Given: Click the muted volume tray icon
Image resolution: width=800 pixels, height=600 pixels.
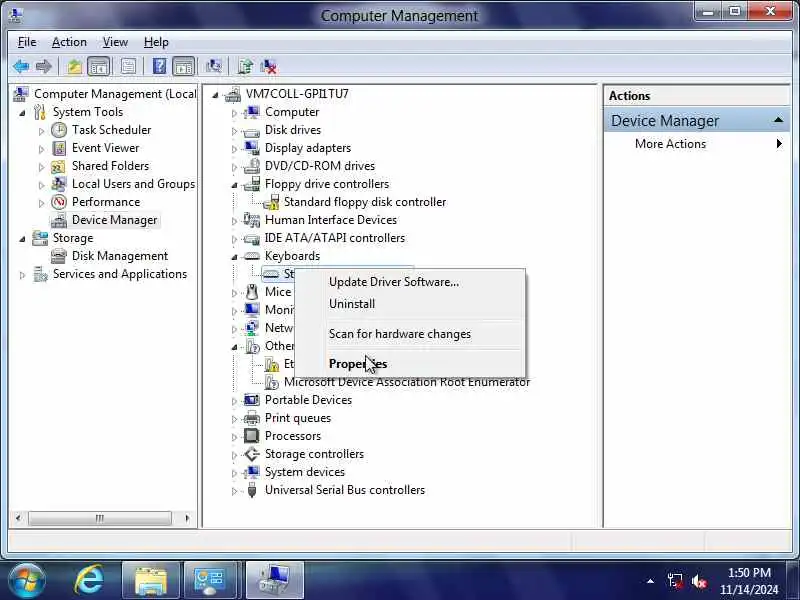Looking at the screenshot, I should tap(699, 581).
